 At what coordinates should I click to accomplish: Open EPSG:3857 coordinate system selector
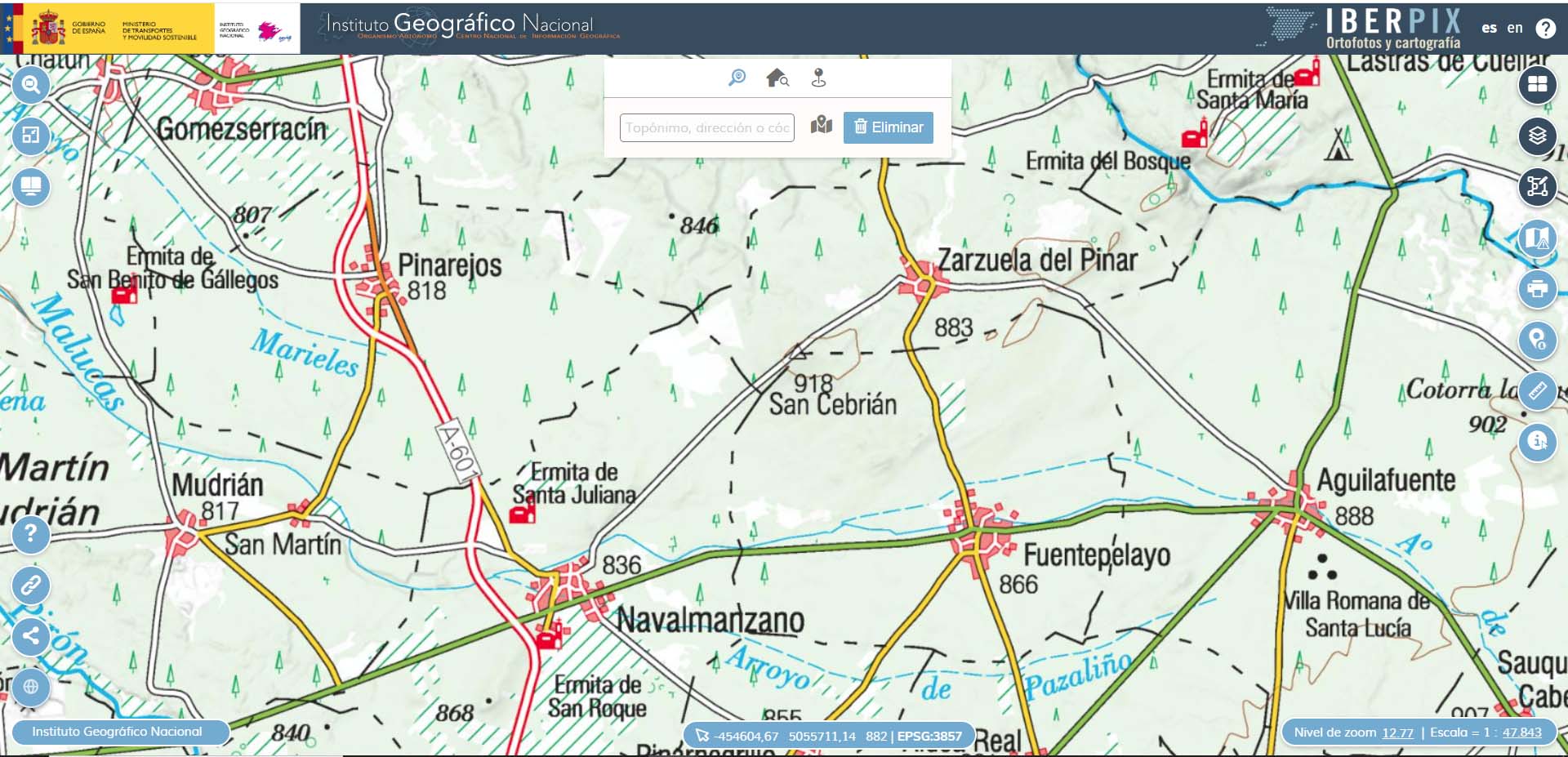pos(929,736)
